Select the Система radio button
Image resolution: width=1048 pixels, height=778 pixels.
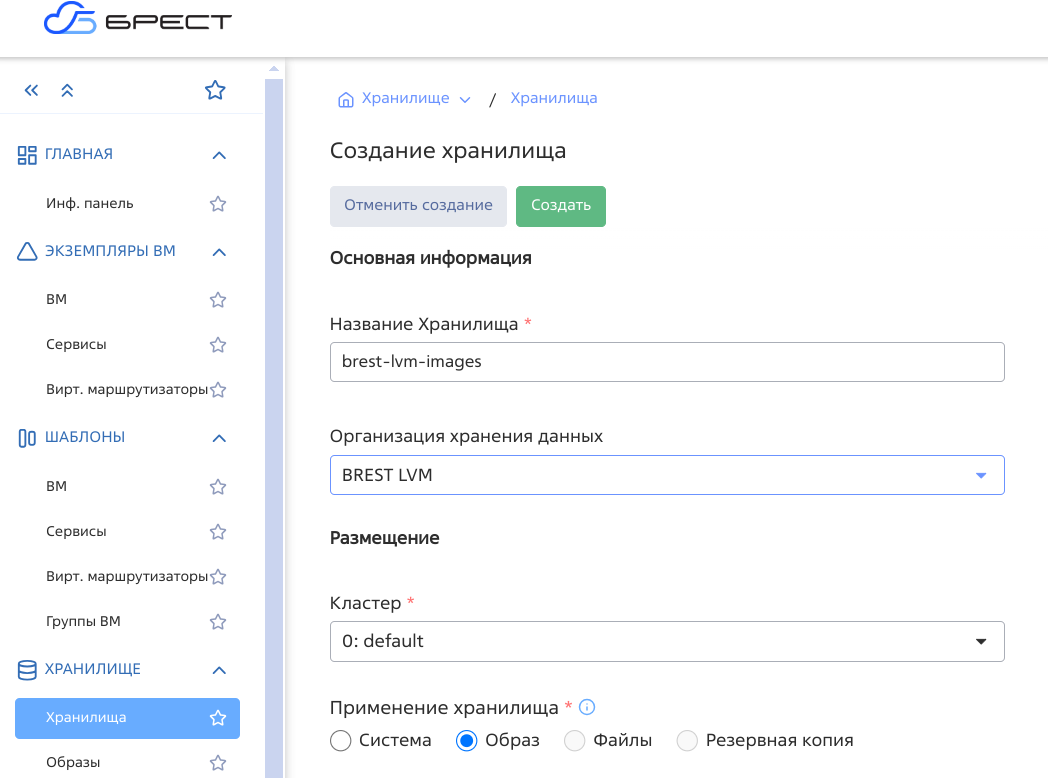(340, 740)
